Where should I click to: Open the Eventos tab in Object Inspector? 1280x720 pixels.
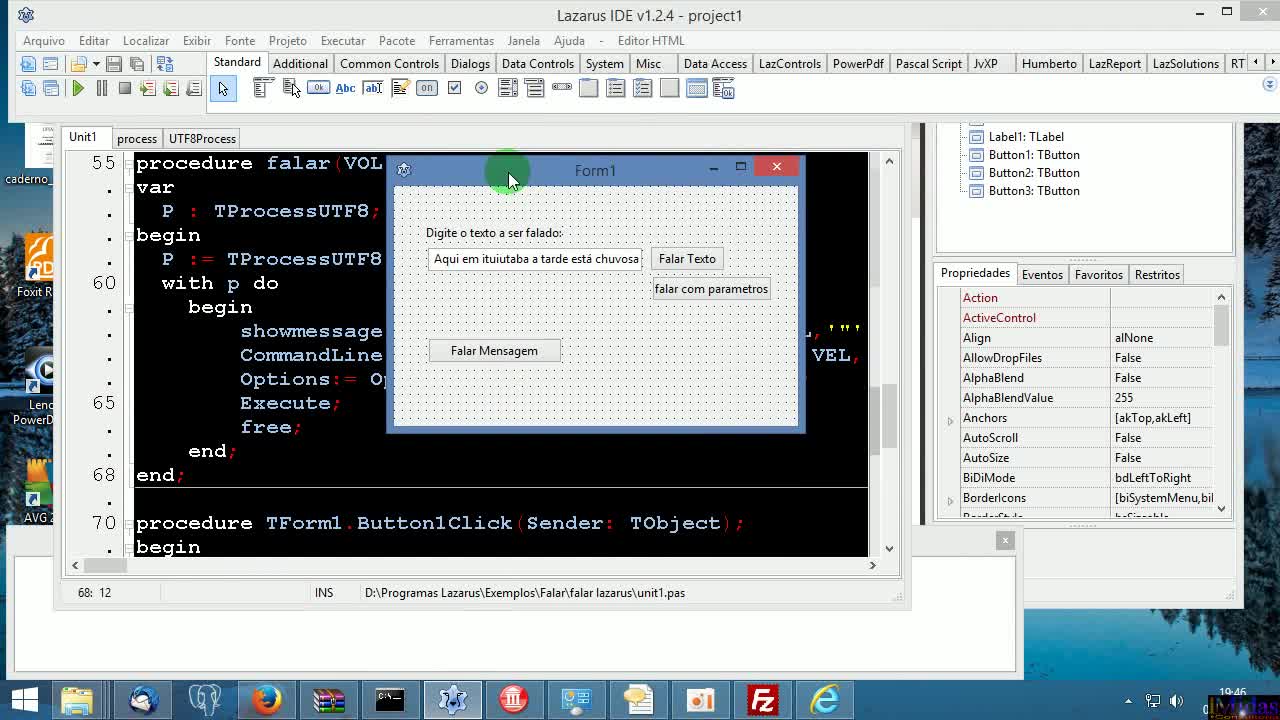(1042, 274)
